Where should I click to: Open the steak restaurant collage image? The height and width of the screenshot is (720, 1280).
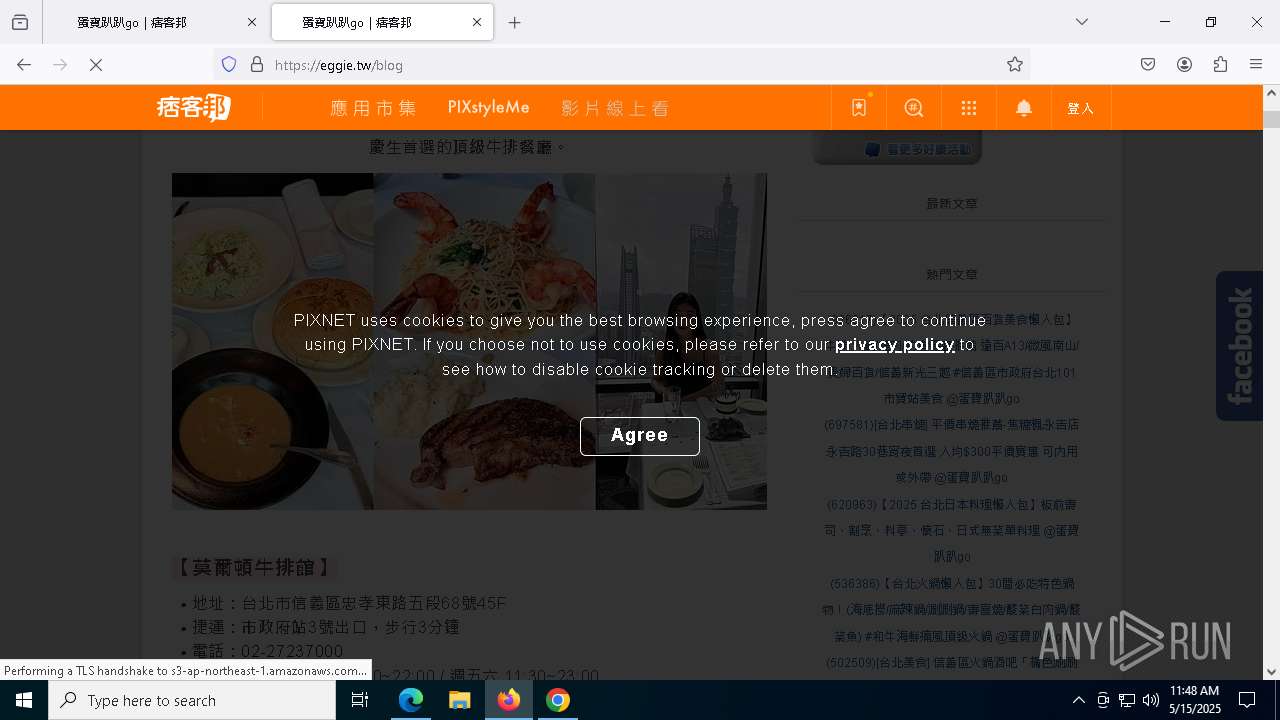(469, 341)
